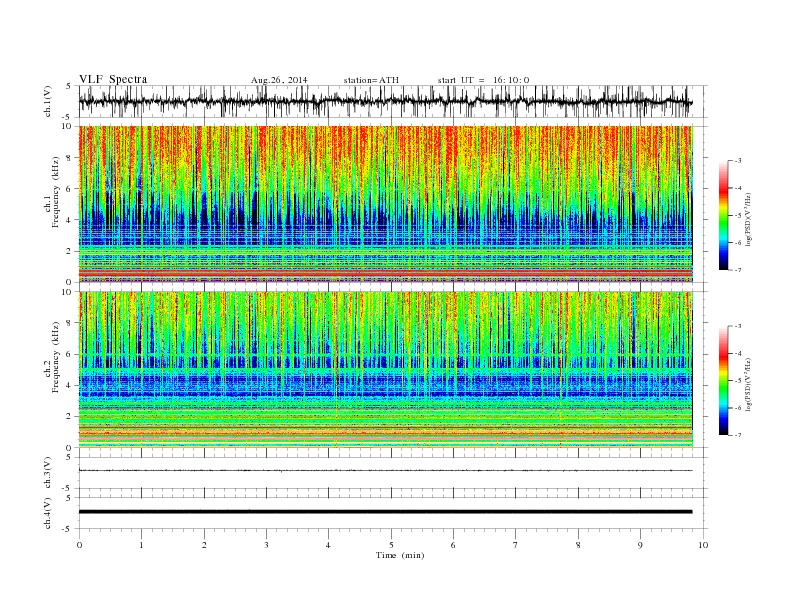This screenshot has width=792, height=612.
Task: Click the ch.1 waveform trace panel
Action: pos(393,101)
